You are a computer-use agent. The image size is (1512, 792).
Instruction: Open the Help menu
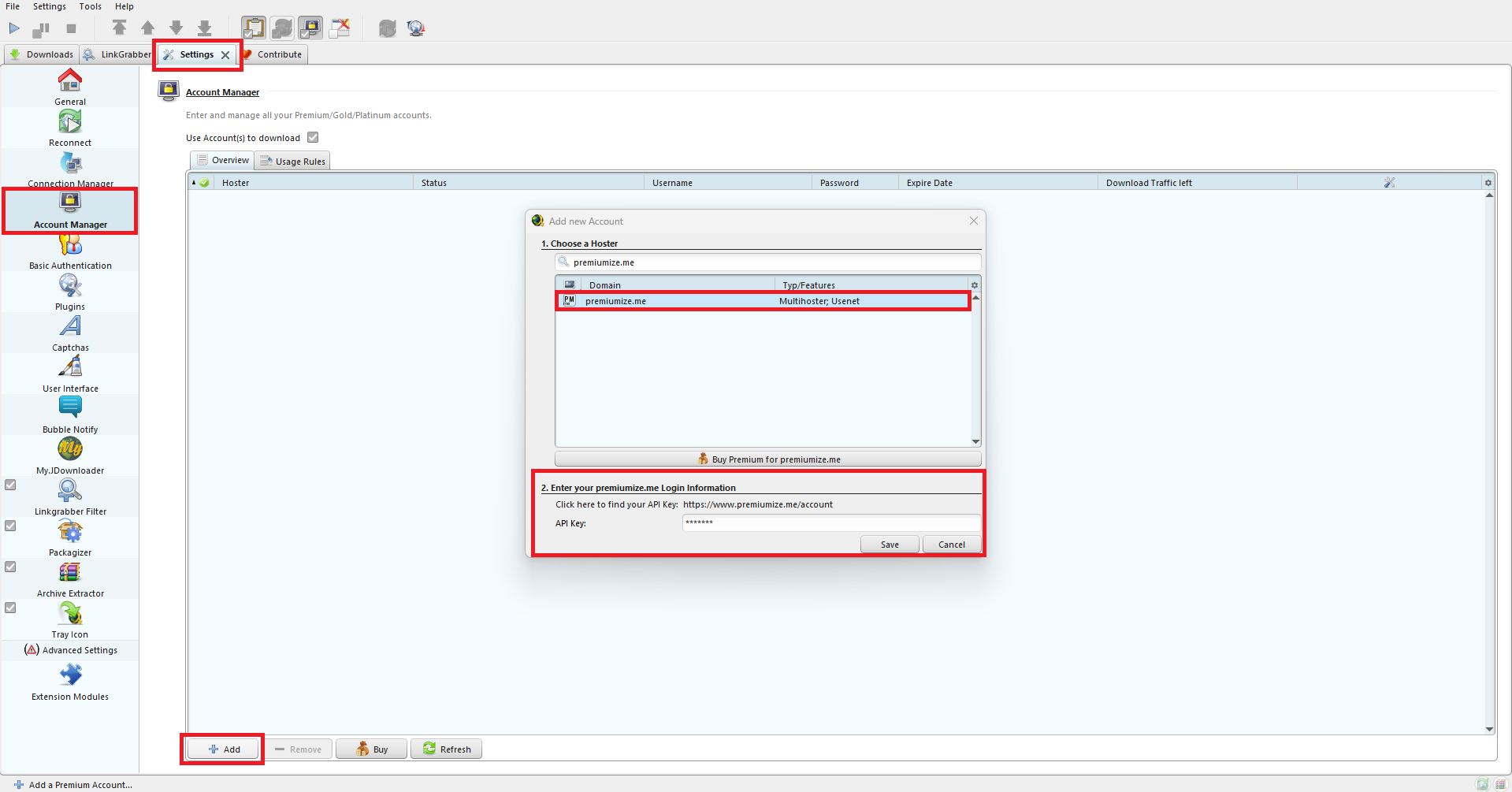tap(124, 6)
